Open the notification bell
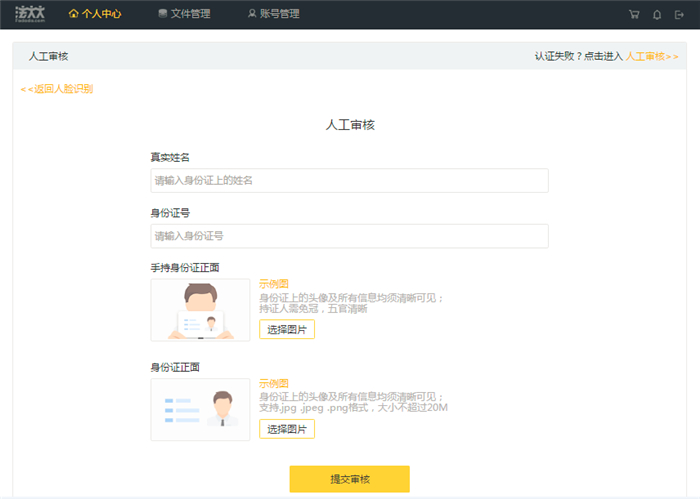Viewport: 700px width, 499px height. pyautogui.click(x=657, y=15)
